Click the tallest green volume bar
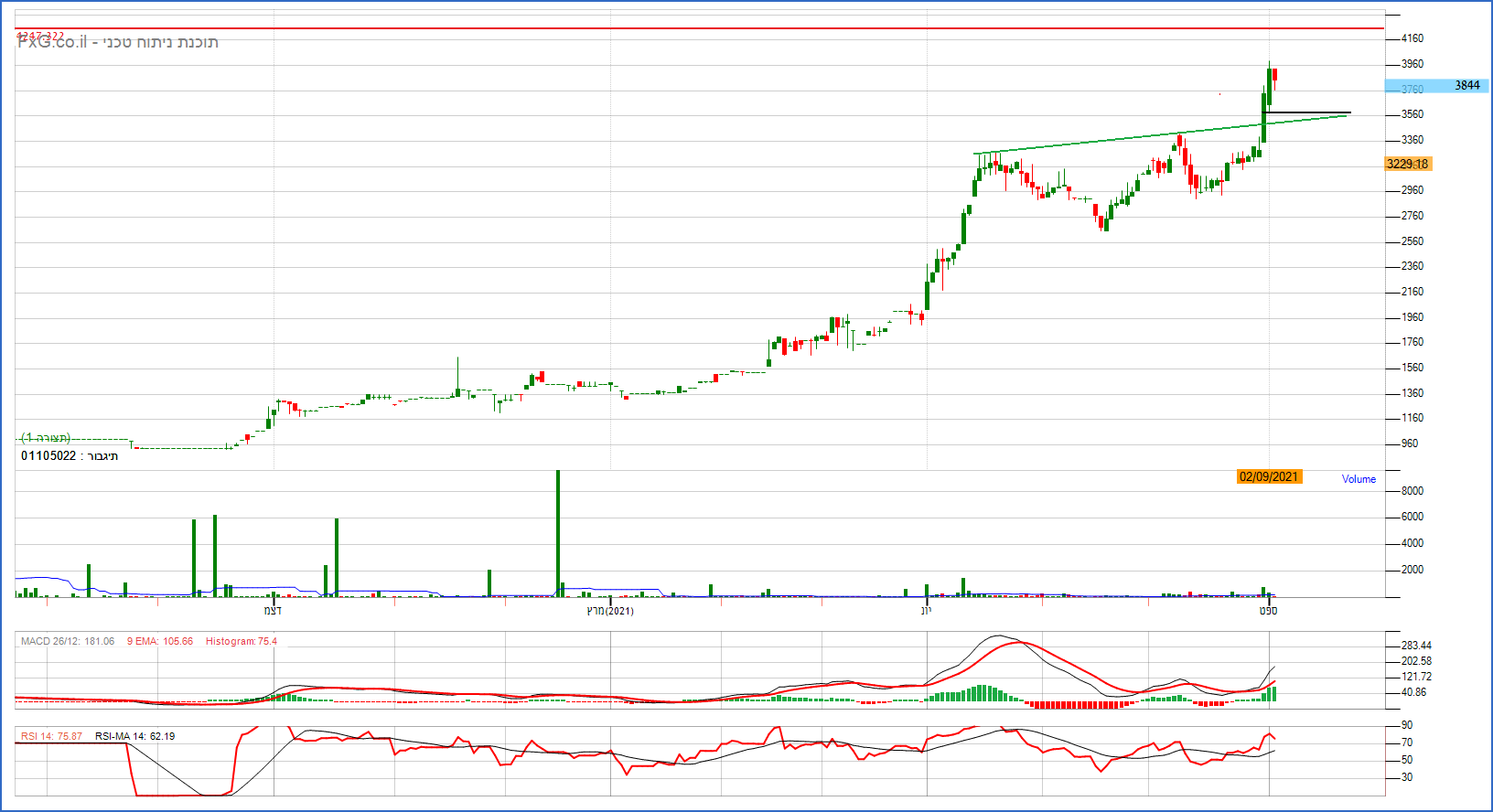Image resolution: width=1493 pixels, height=812 pixels. (x=558, y=530)
